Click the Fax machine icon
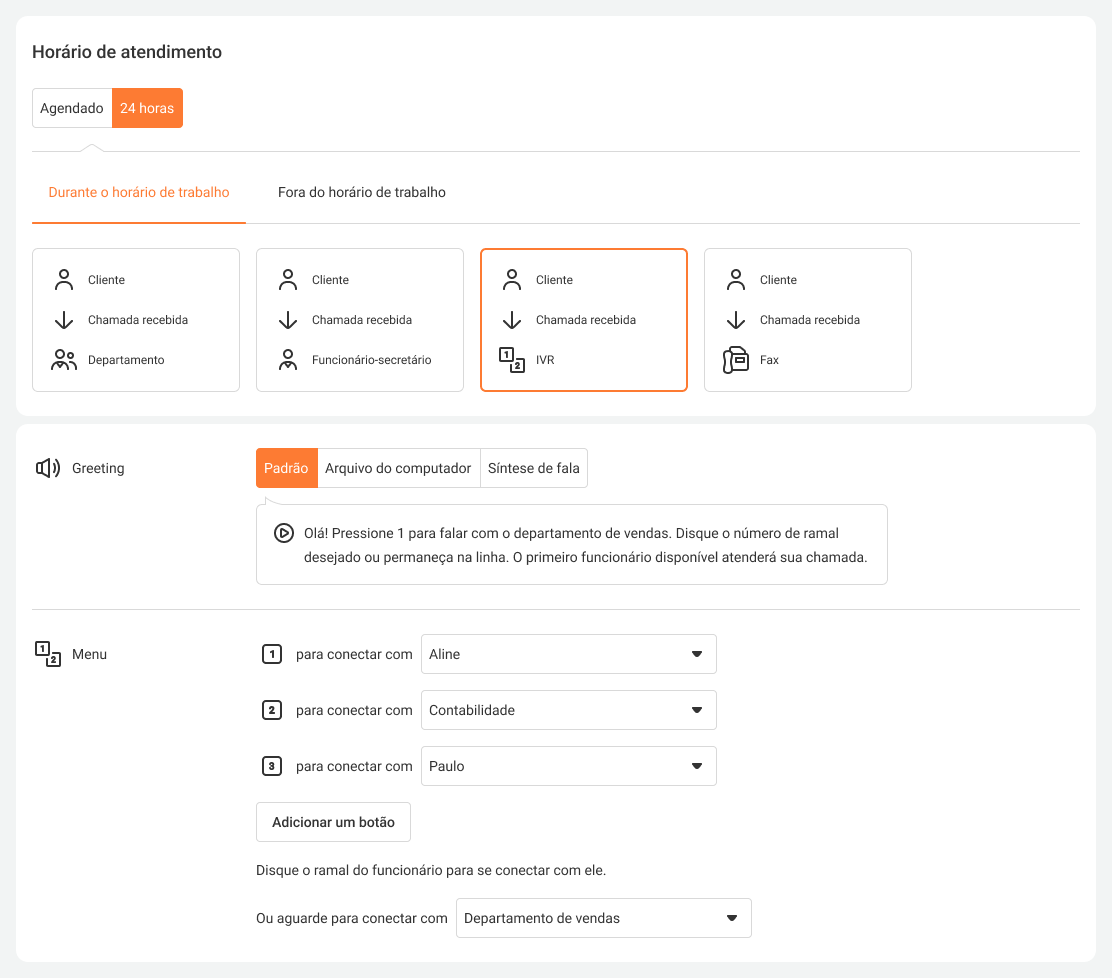The width and height of the screenshot is (1112, 978). (x=736, y=360)
